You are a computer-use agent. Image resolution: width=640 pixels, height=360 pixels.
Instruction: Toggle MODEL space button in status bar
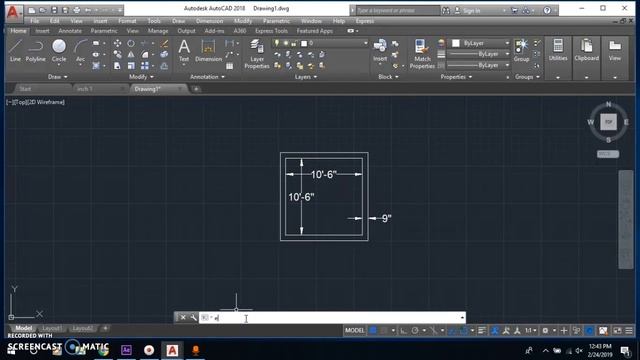[x=354, y=330]
